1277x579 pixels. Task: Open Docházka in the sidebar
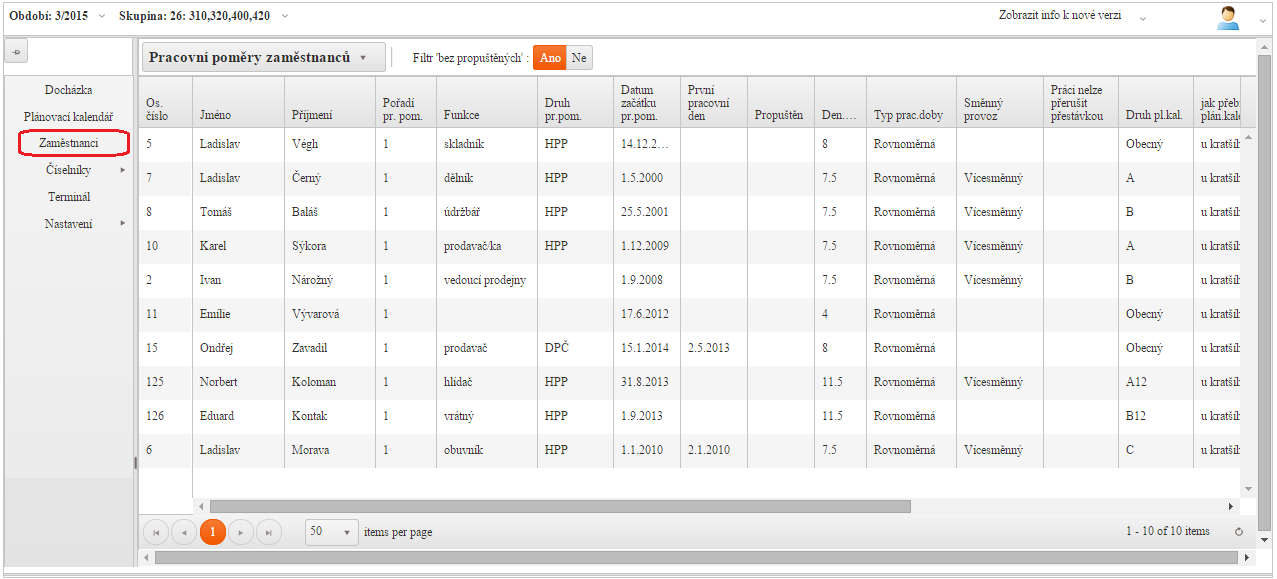tap(68, 90)
